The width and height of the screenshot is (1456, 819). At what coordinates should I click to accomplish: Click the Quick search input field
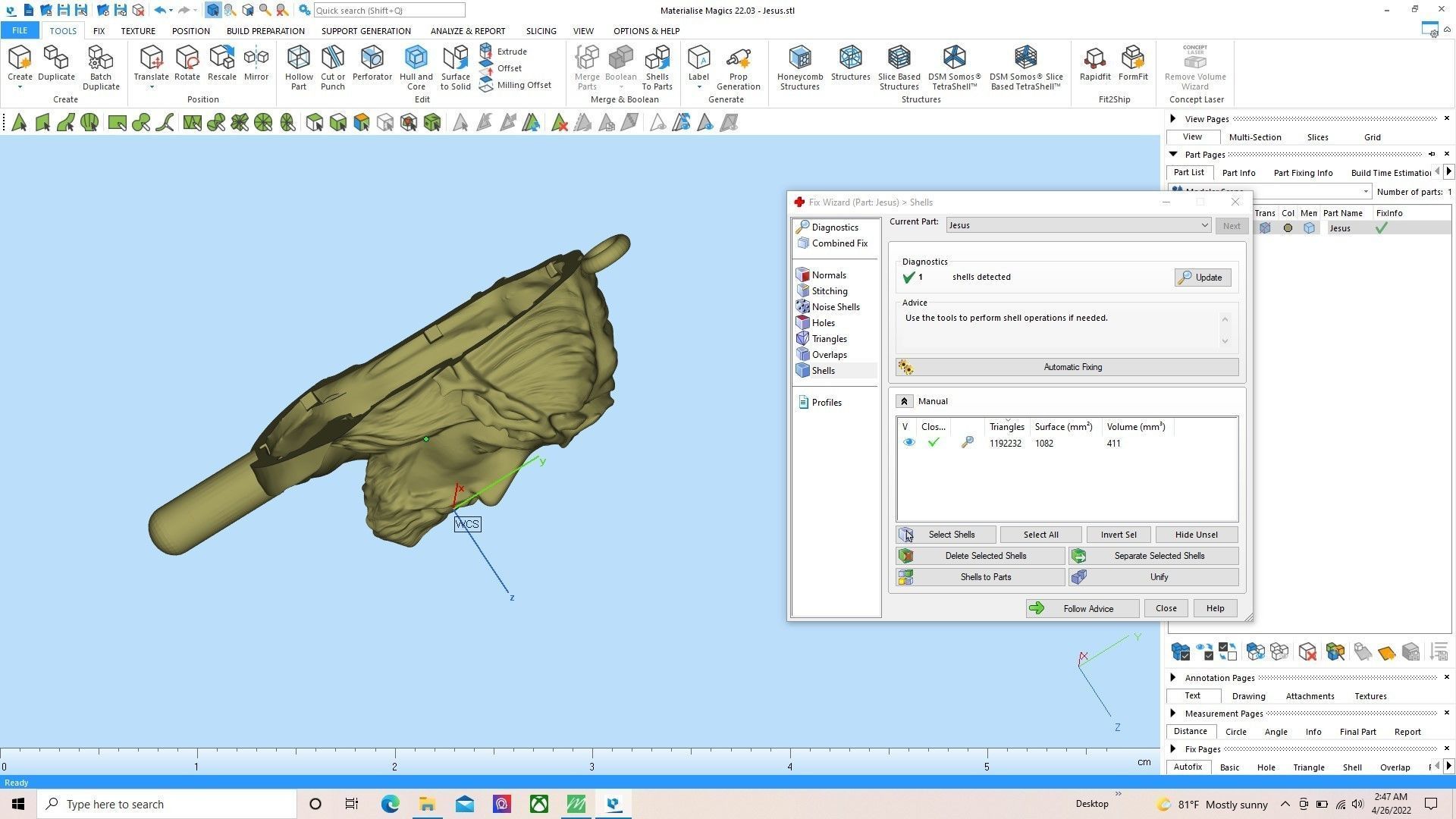click(x=388, y=11)
